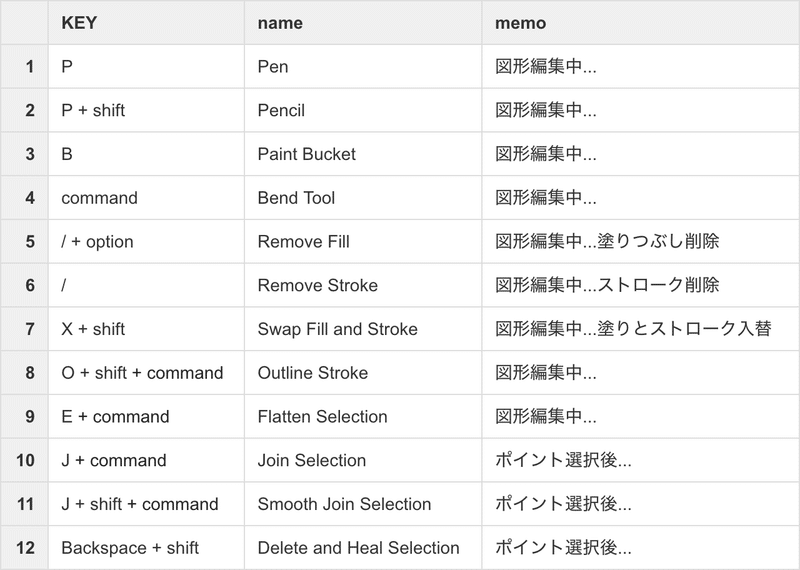Screen dimensions: 800x570
Task: Click the cell containing 'Pen'
Action: pyautogui.click(x=363, y=66)
